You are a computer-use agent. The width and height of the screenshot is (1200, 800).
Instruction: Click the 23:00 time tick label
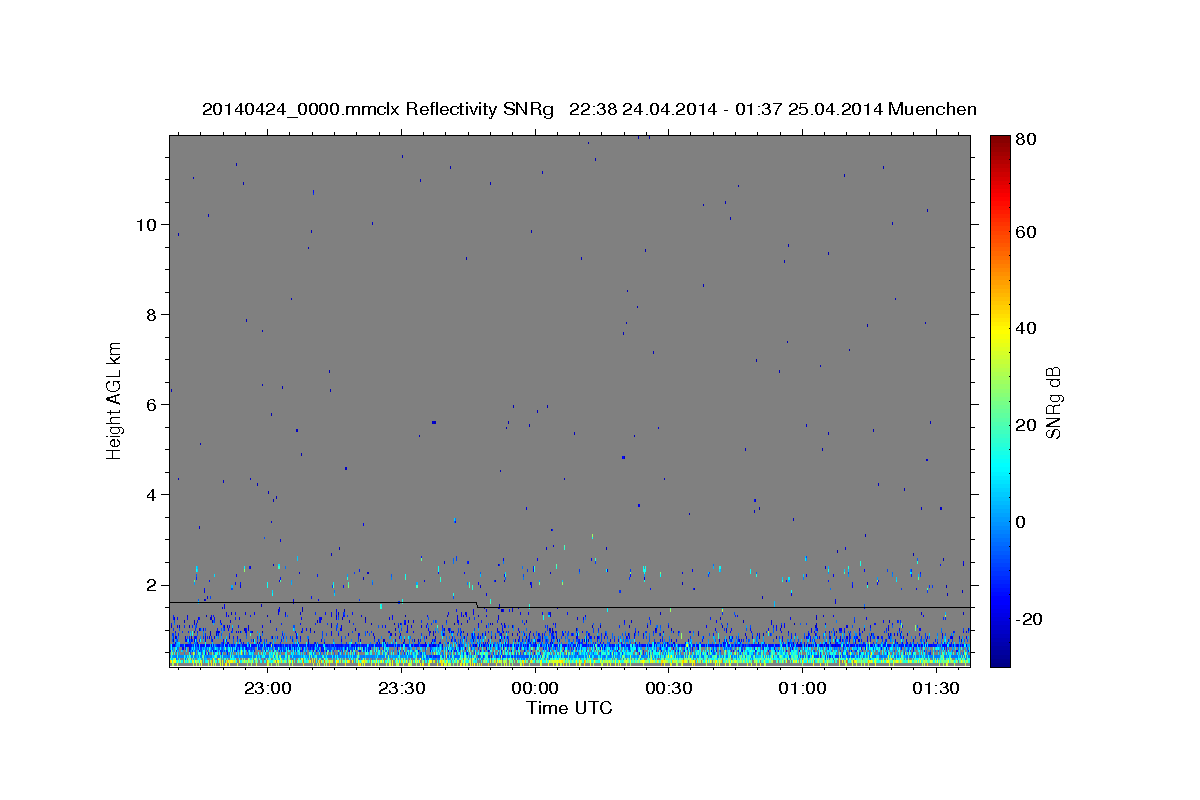(267, 689)
